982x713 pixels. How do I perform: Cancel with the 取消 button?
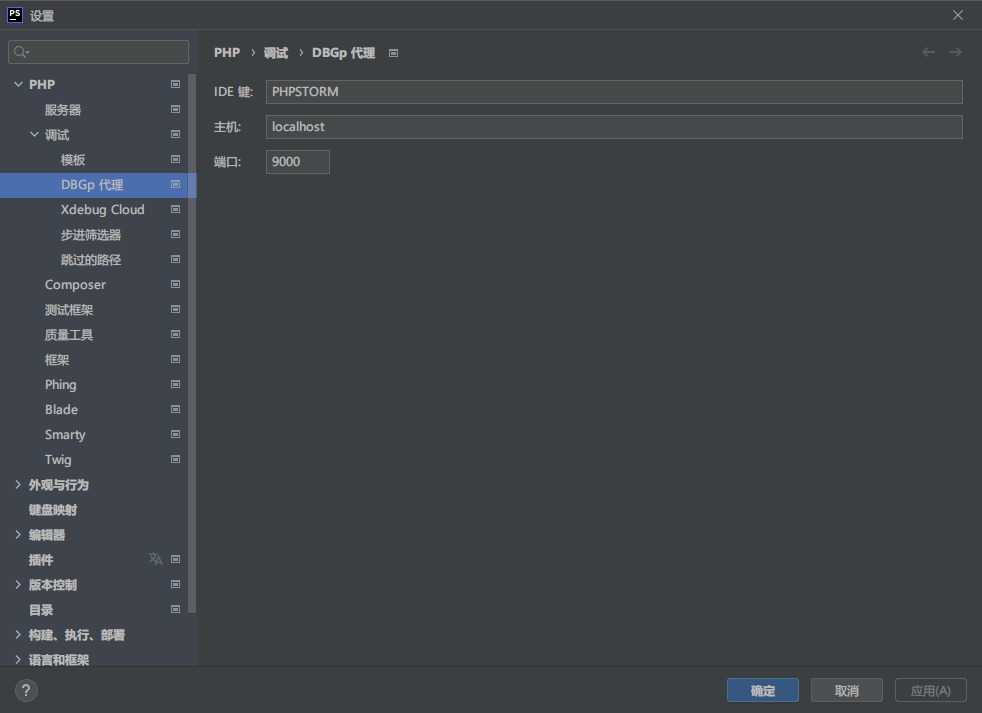coord(847,690)
